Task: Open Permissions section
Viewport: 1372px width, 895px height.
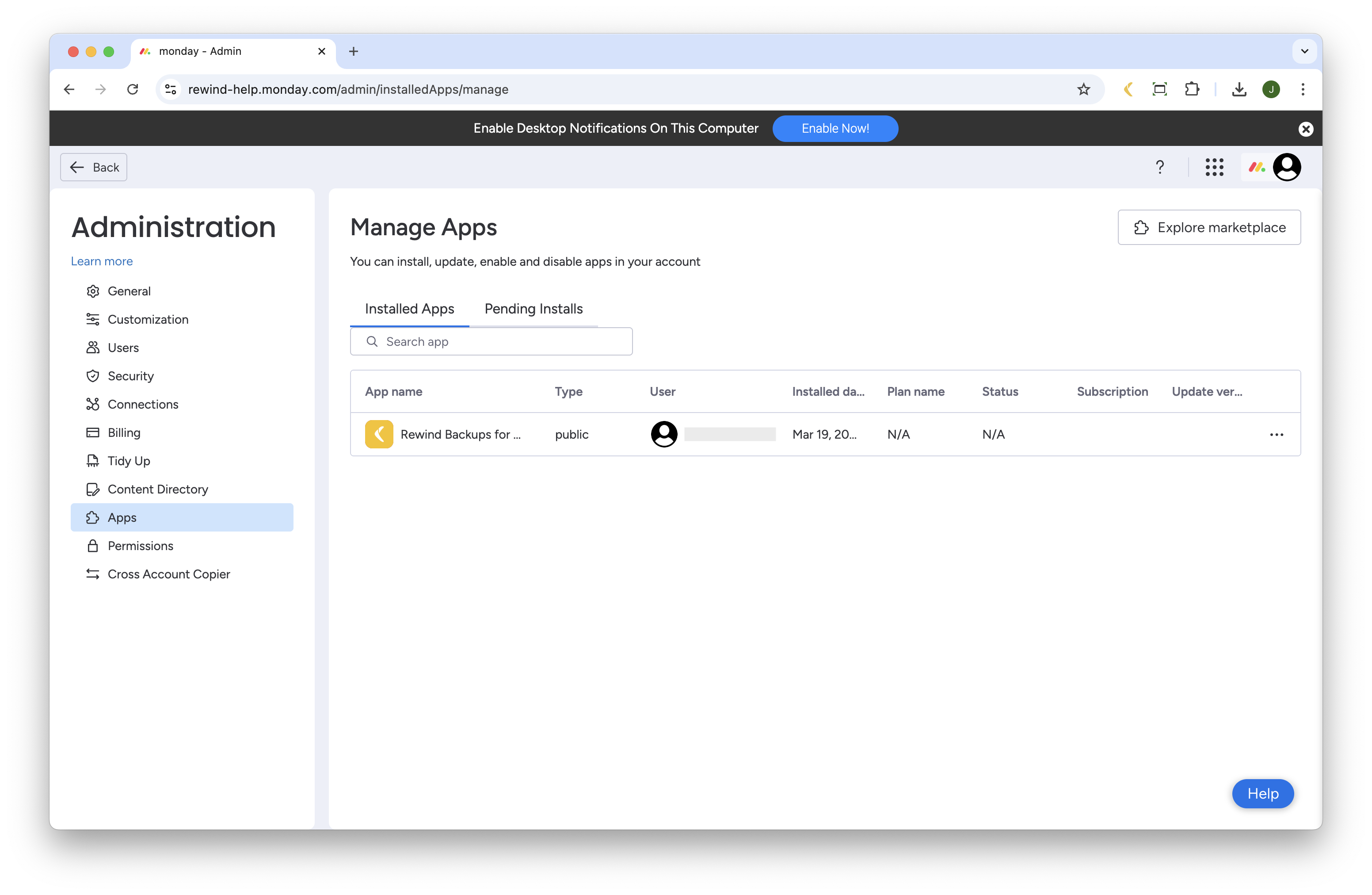Action: click(182, 546)
